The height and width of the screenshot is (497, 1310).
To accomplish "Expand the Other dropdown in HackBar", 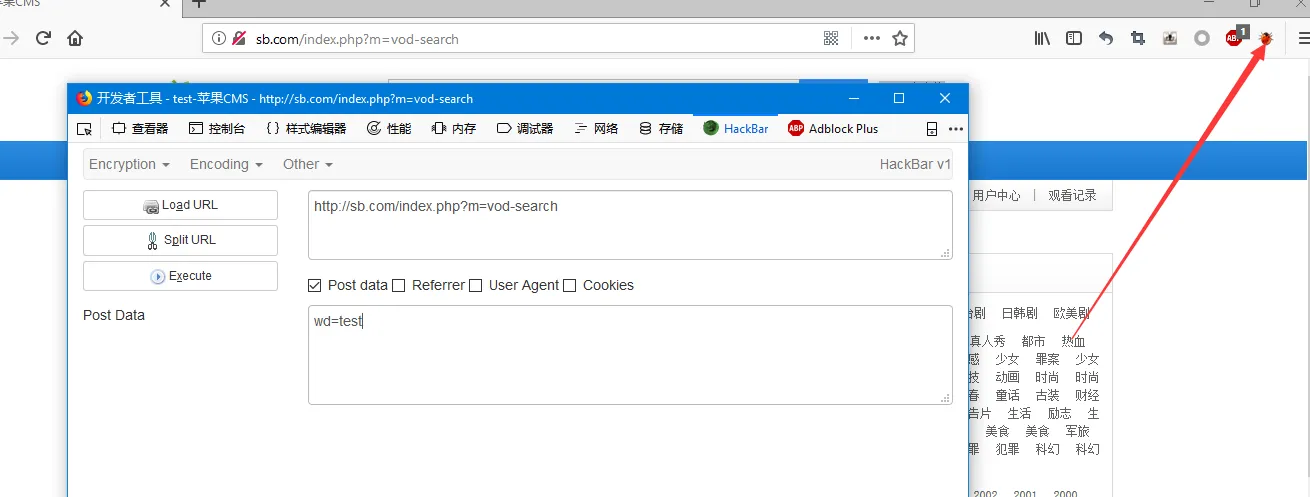I will (x=308, y=164).
